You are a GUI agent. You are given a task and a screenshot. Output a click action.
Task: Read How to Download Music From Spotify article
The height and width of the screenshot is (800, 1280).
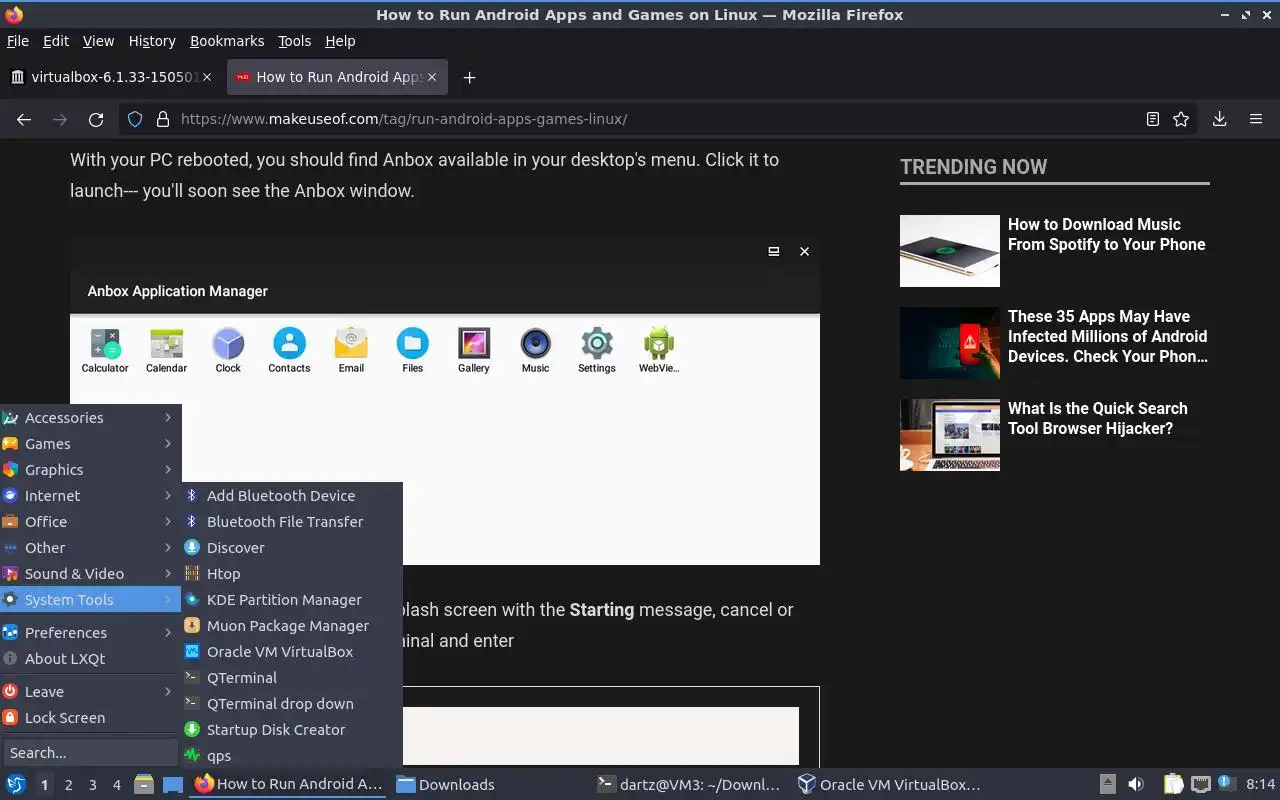coord(1107,234)
